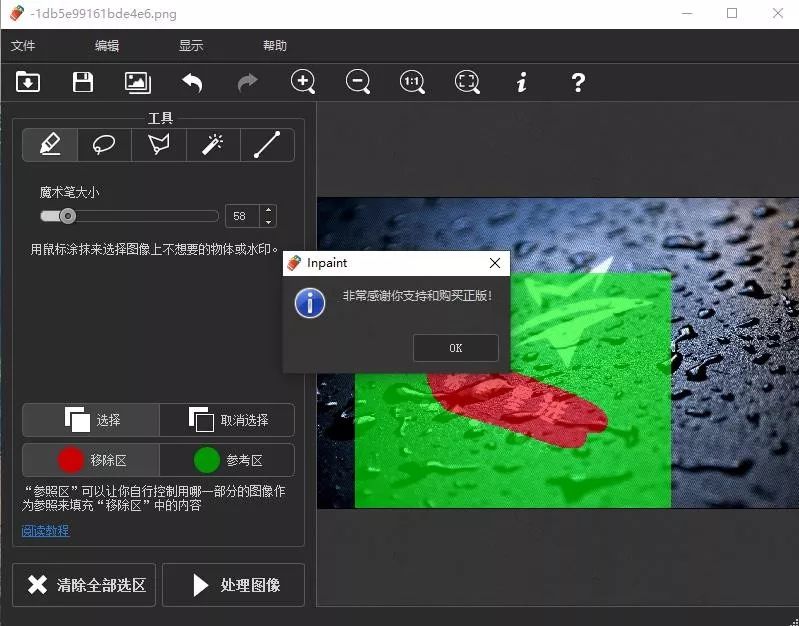The image size is (799, 626).
Task: Switch to the red 移除区 mode
Action: tap(91, 460)
